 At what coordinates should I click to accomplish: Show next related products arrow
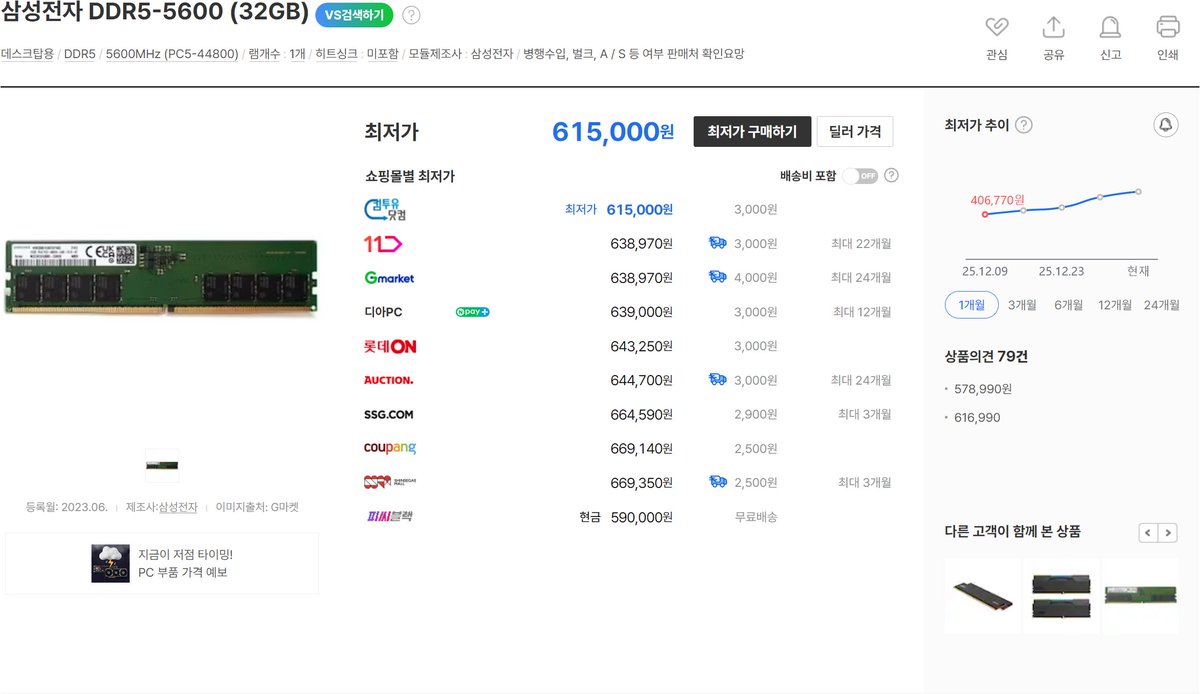(x=1167, y=532)
